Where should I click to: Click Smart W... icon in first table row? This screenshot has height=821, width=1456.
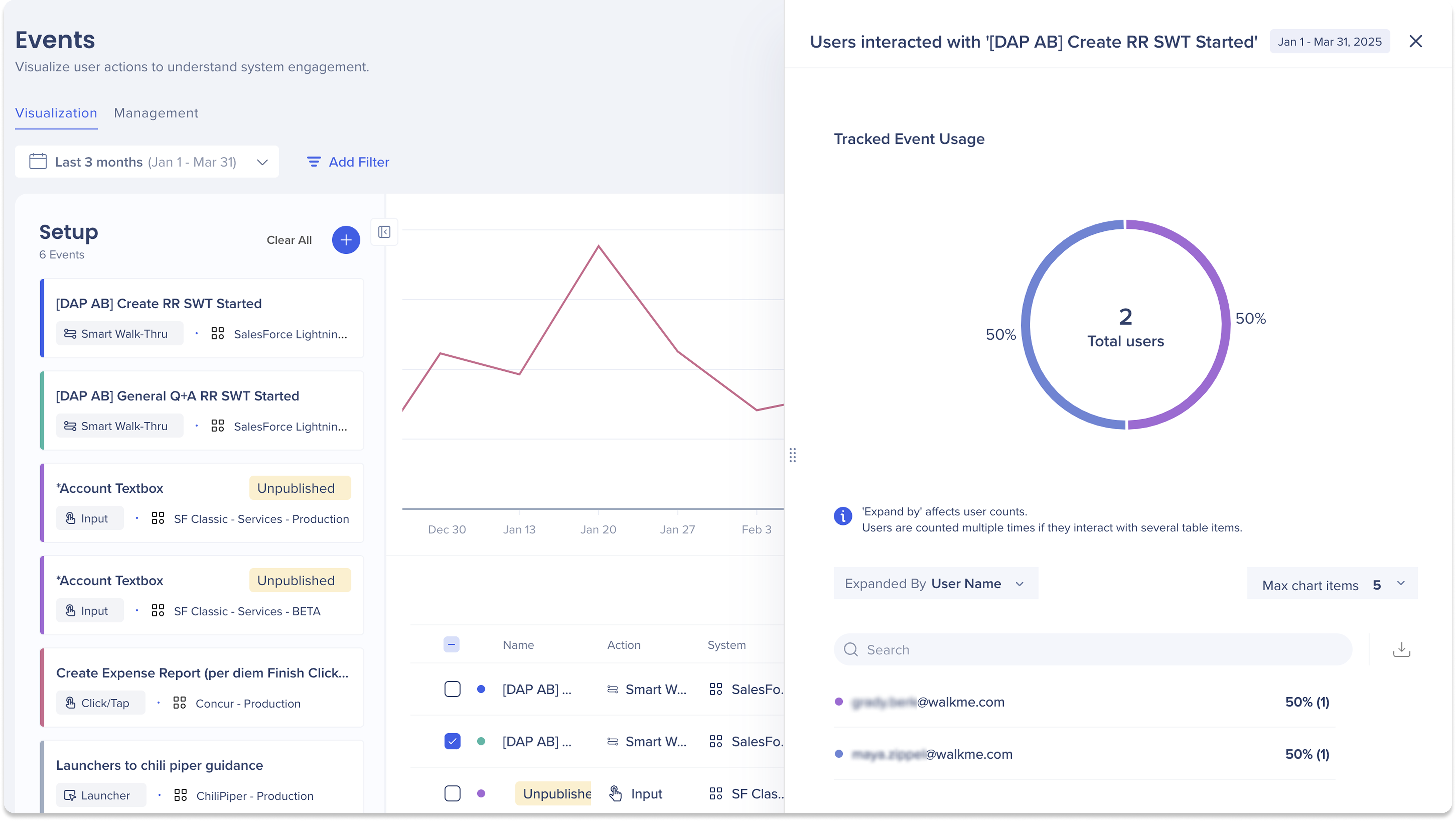612,689
